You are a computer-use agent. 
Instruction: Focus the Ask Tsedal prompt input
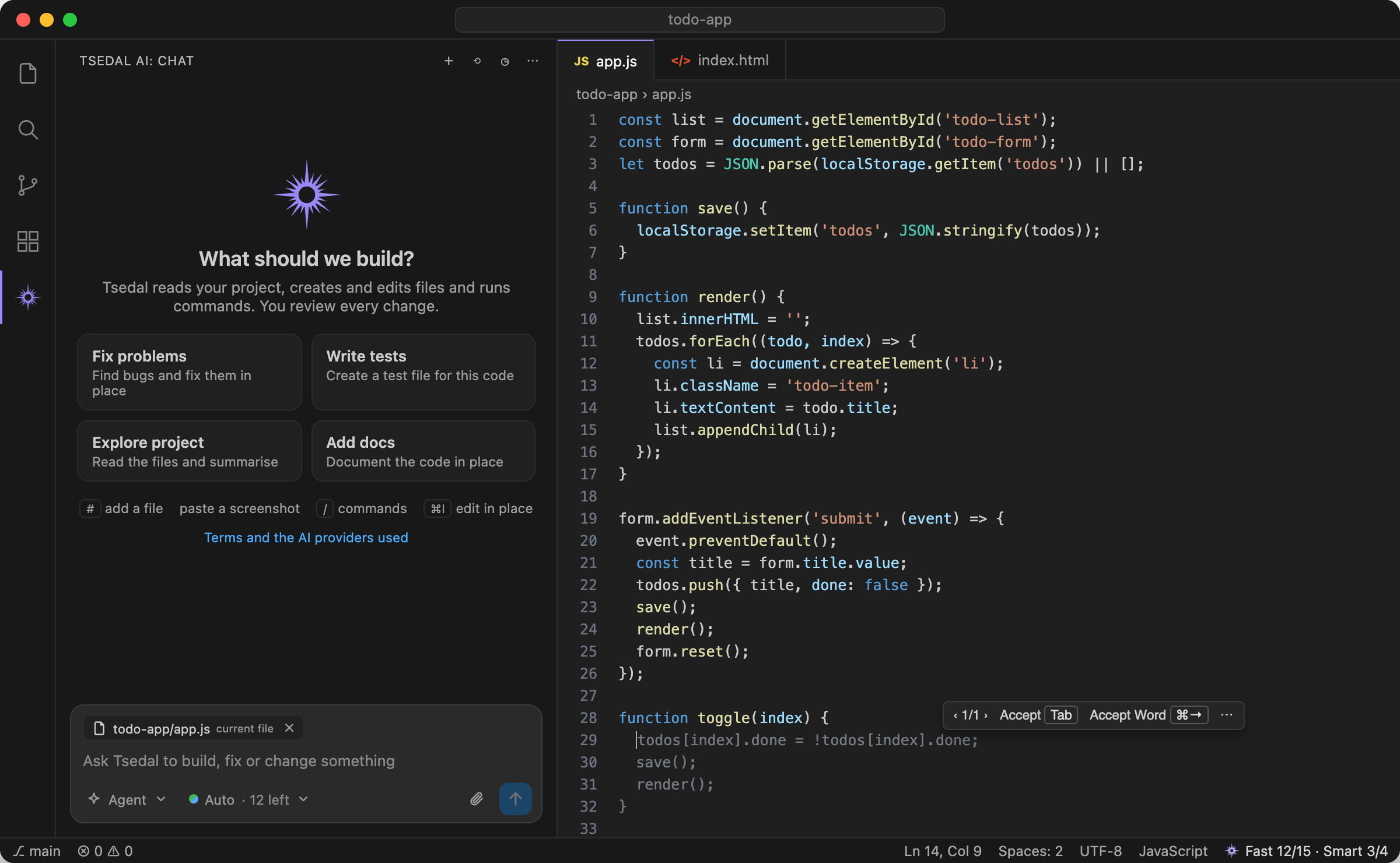306,761
